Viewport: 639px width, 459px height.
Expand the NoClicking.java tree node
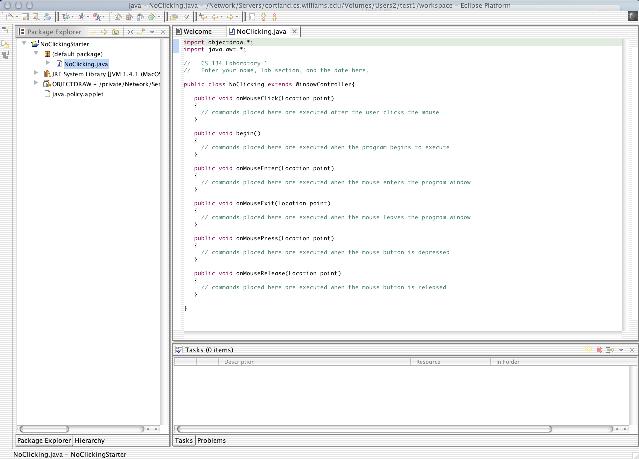tap(47, 63)
